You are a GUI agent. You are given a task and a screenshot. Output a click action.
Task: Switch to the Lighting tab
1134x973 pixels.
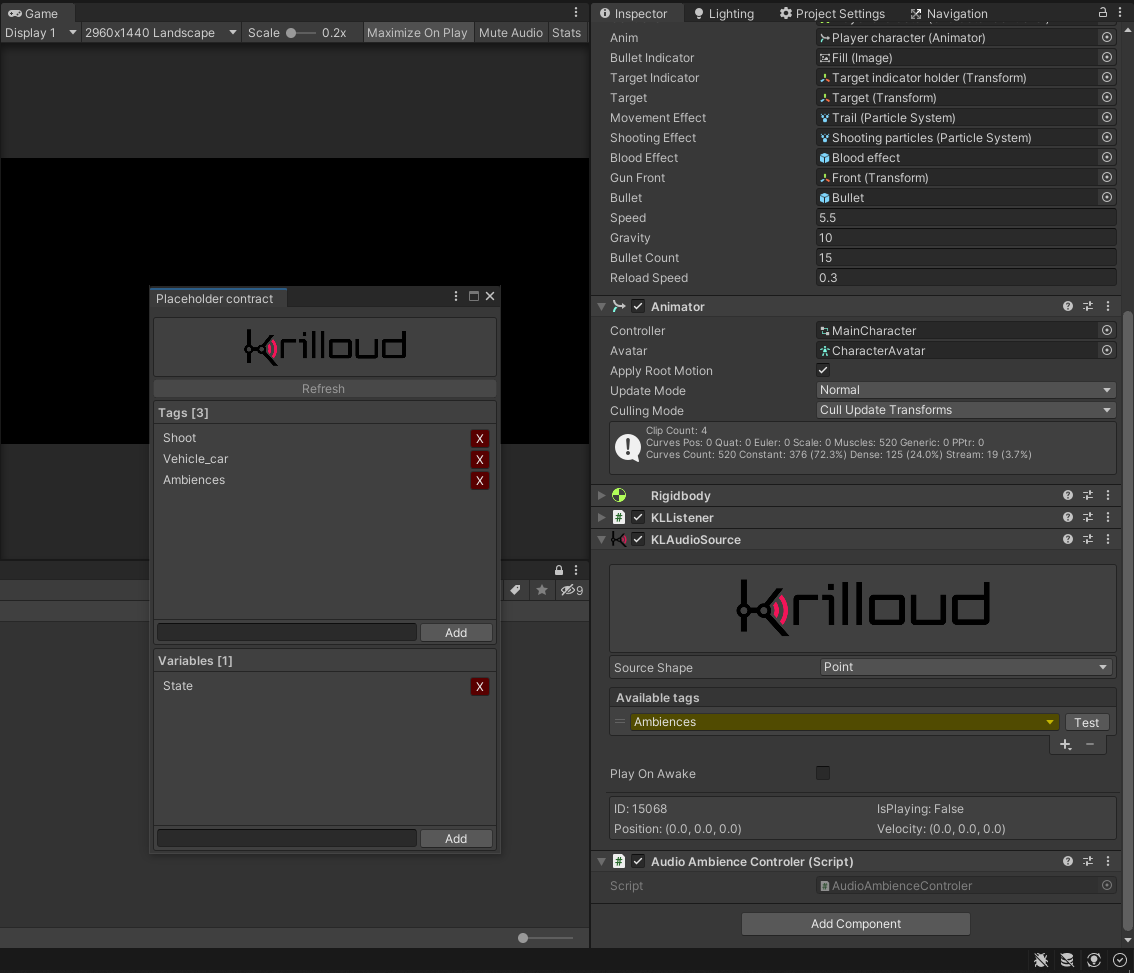coord(723,13)
